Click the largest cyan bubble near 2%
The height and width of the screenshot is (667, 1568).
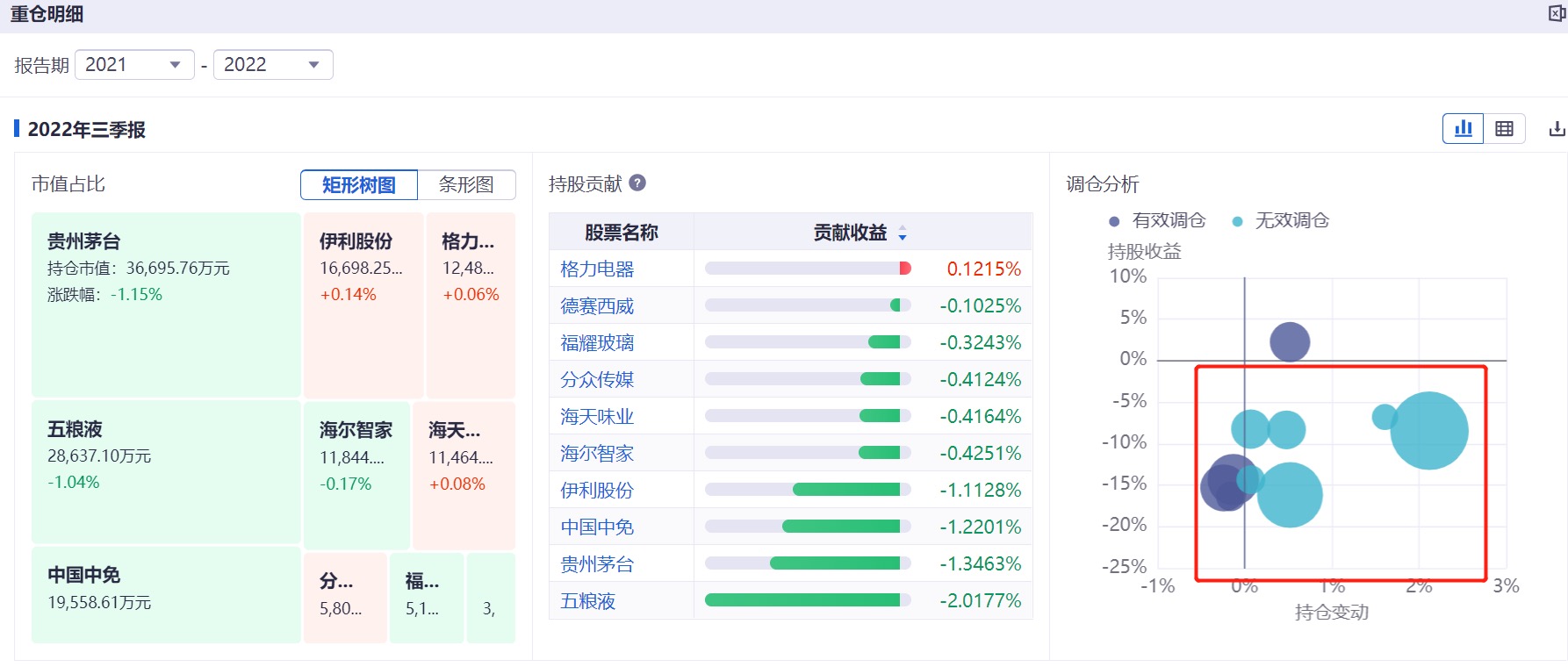(x=1429, y=430)
